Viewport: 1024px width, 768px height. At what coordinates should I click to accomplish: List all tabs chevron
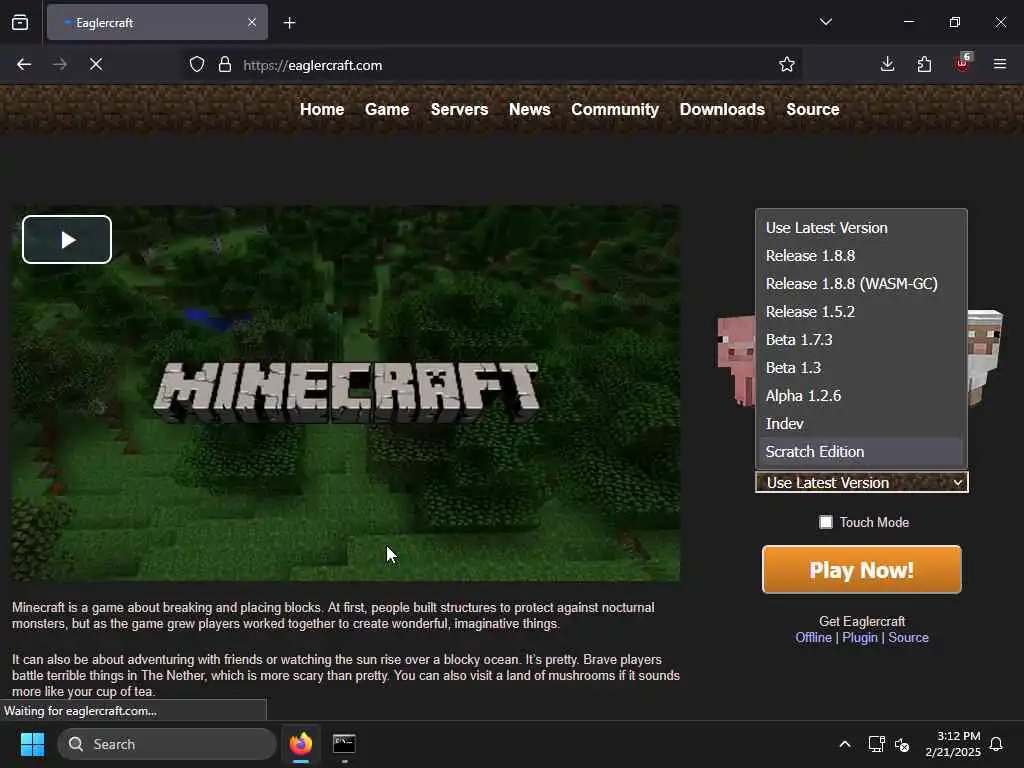[x=825, y=22]
